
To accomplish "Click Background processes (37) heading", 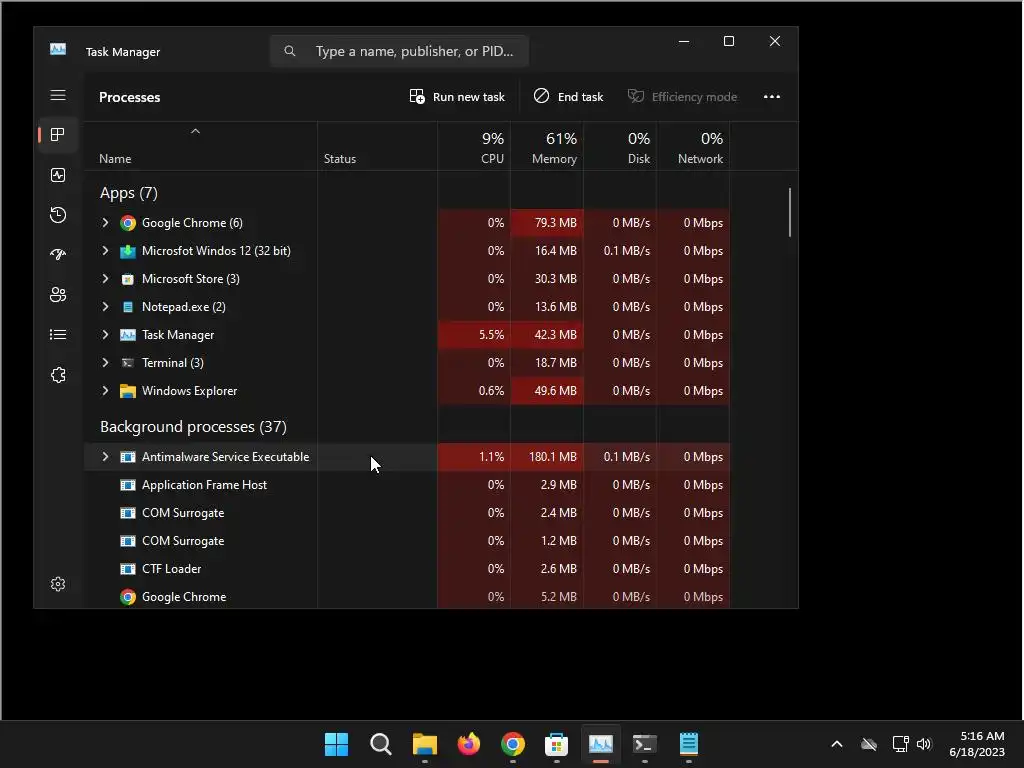I will 193,426.
